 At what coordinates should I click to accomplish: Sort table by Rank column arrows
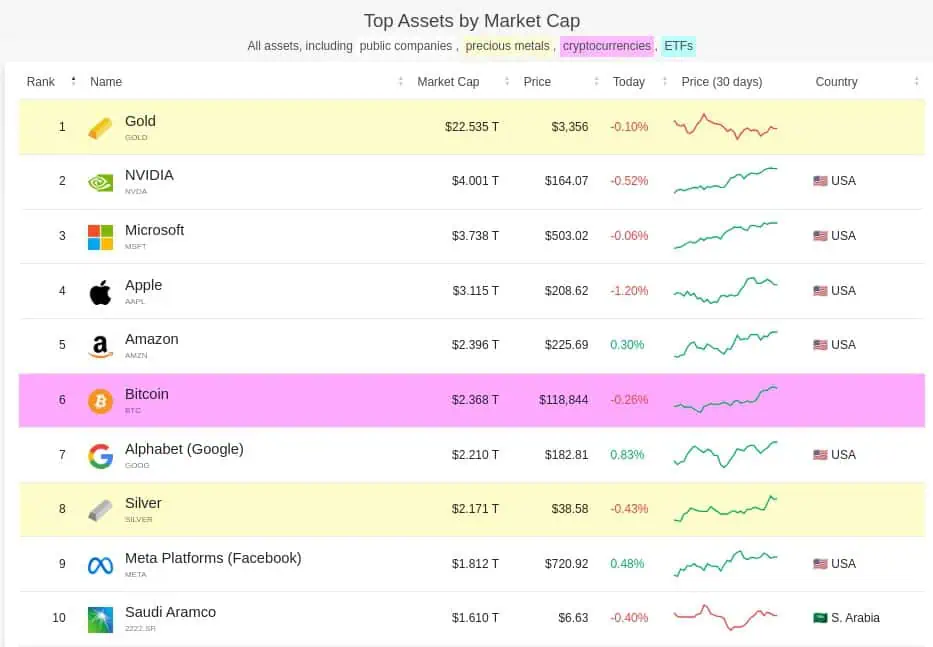click(73, 81)
